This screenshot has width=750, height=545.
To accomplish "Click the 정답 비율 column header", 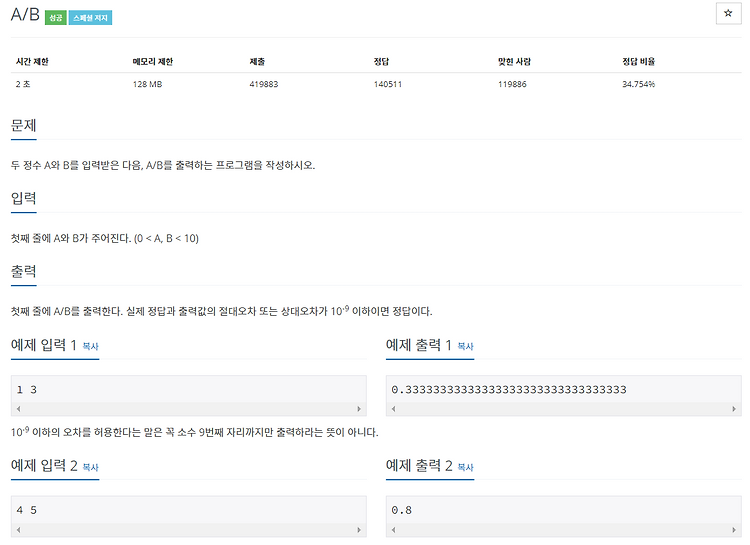I will point(639,61).
